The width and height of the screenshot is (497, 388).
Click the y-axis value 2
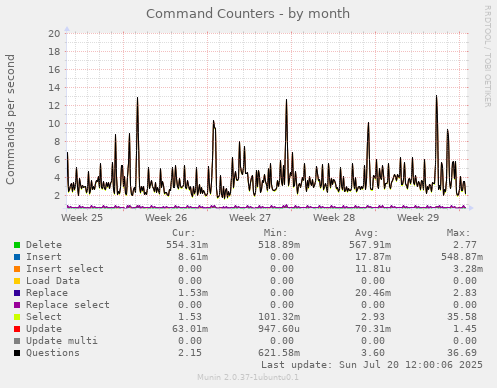coord(57,196)
